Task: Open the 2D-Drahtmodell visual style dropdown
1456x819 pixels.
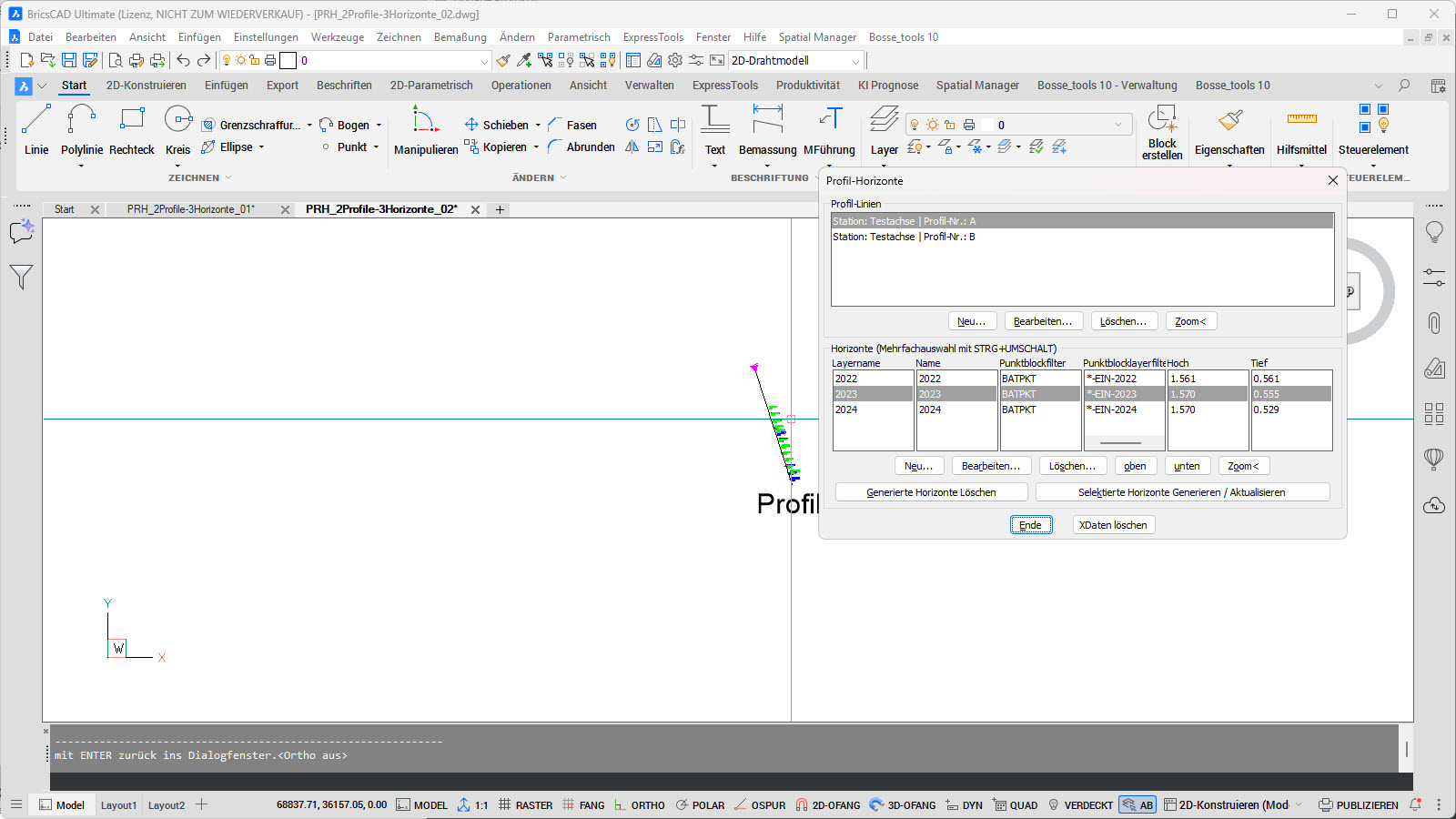Action: (x=855, y=61)
